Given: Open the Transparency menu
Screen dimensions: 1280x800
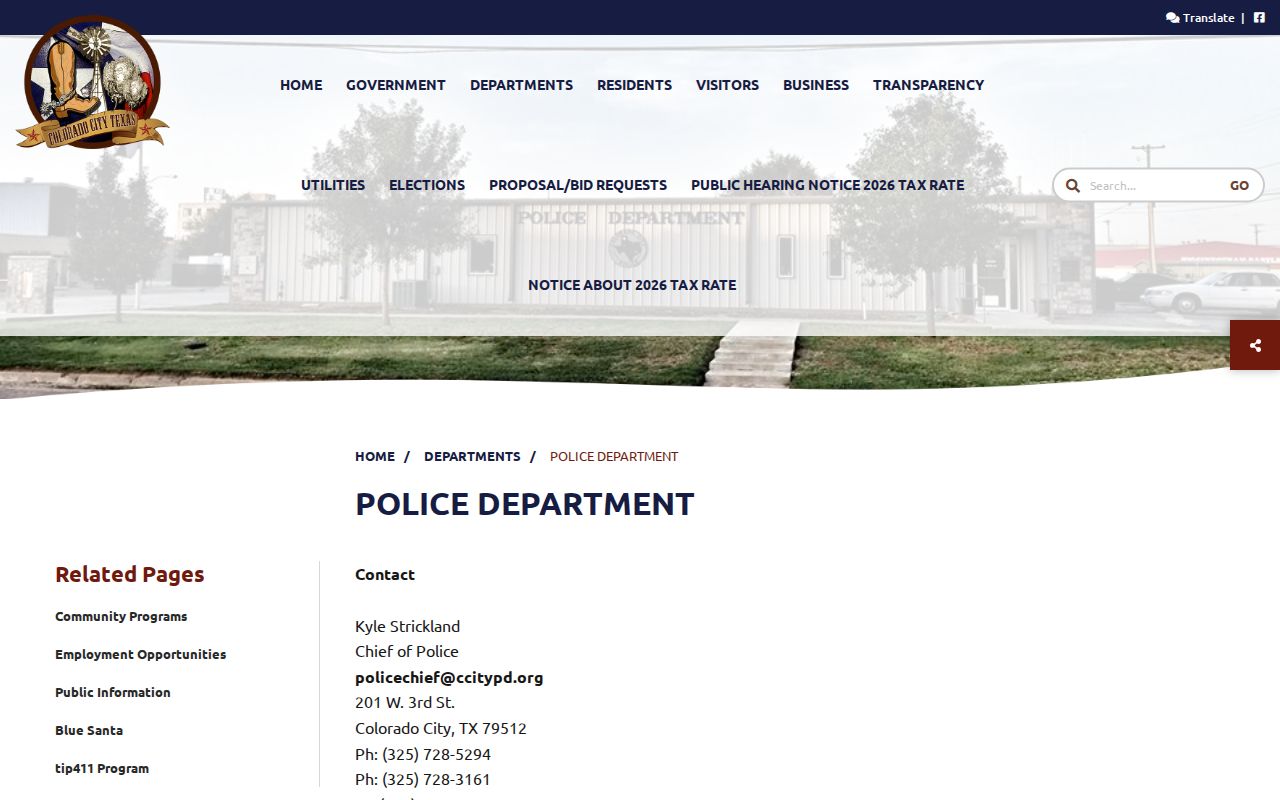Looking at the screenshot, I should click(x=928, y=85).
